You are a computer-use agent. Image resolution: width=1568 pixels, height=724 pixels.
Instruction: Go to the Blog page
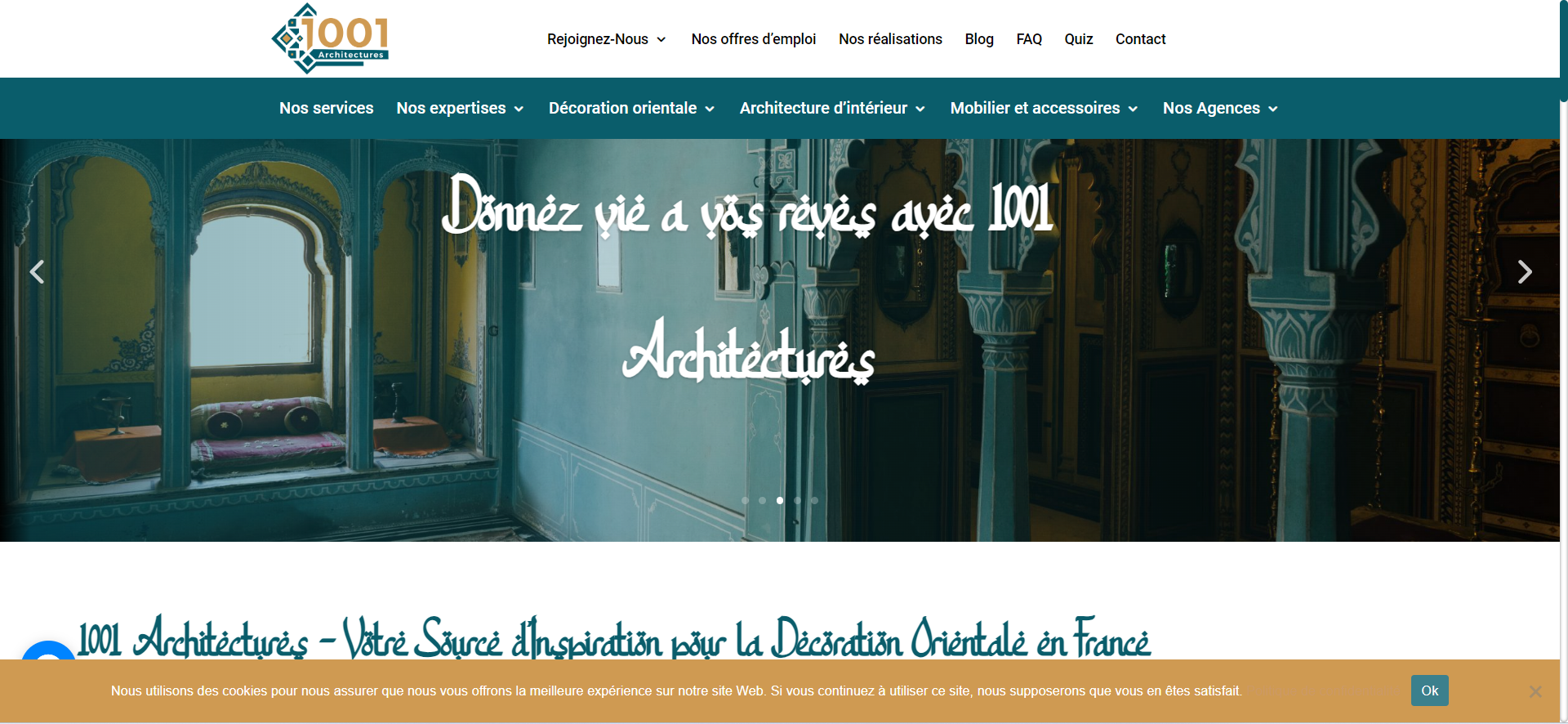pyautogui.click(x=978, y=39)
